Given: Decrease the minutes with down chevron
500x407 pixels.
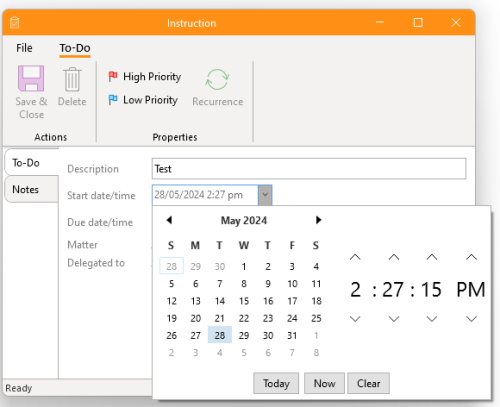Looking at the screenshot, I should [x=394, y=319].
